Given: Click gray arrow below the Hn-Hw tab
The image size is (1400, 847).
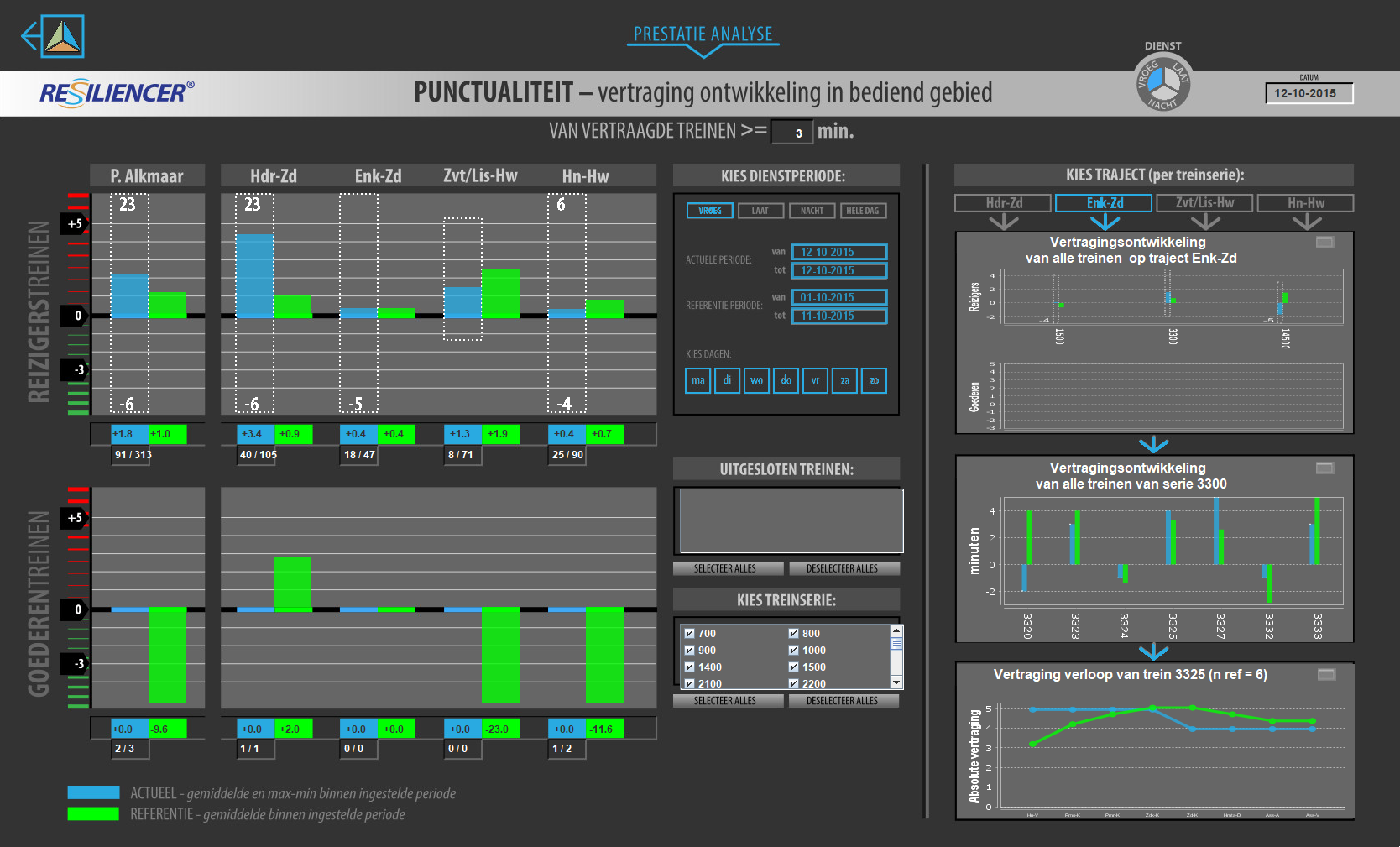Looking at the screenshot, I should pos(1306,222).
